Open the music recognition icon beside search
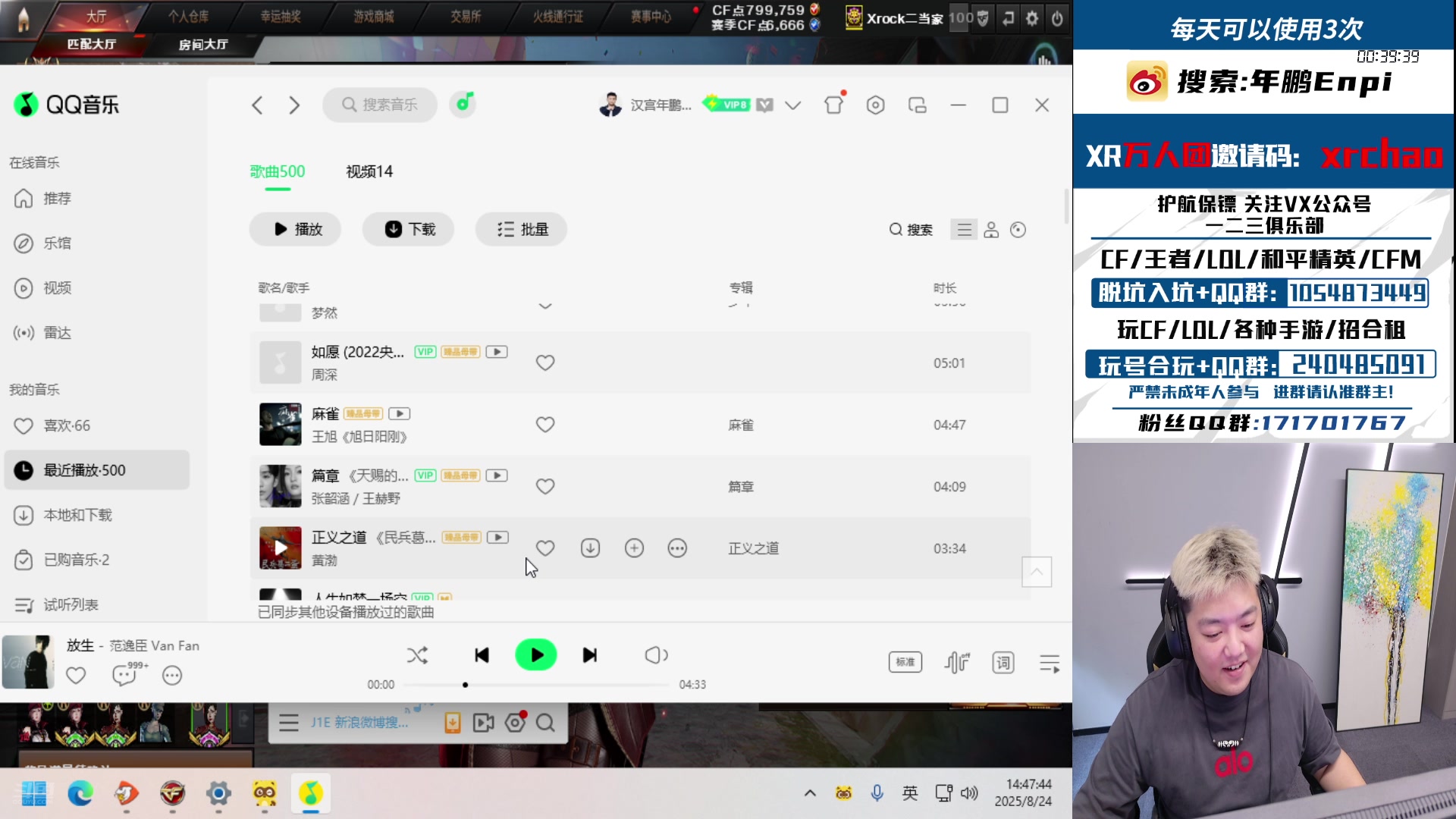This screenshot has width=1456, height=819. (x=463, y=104)
